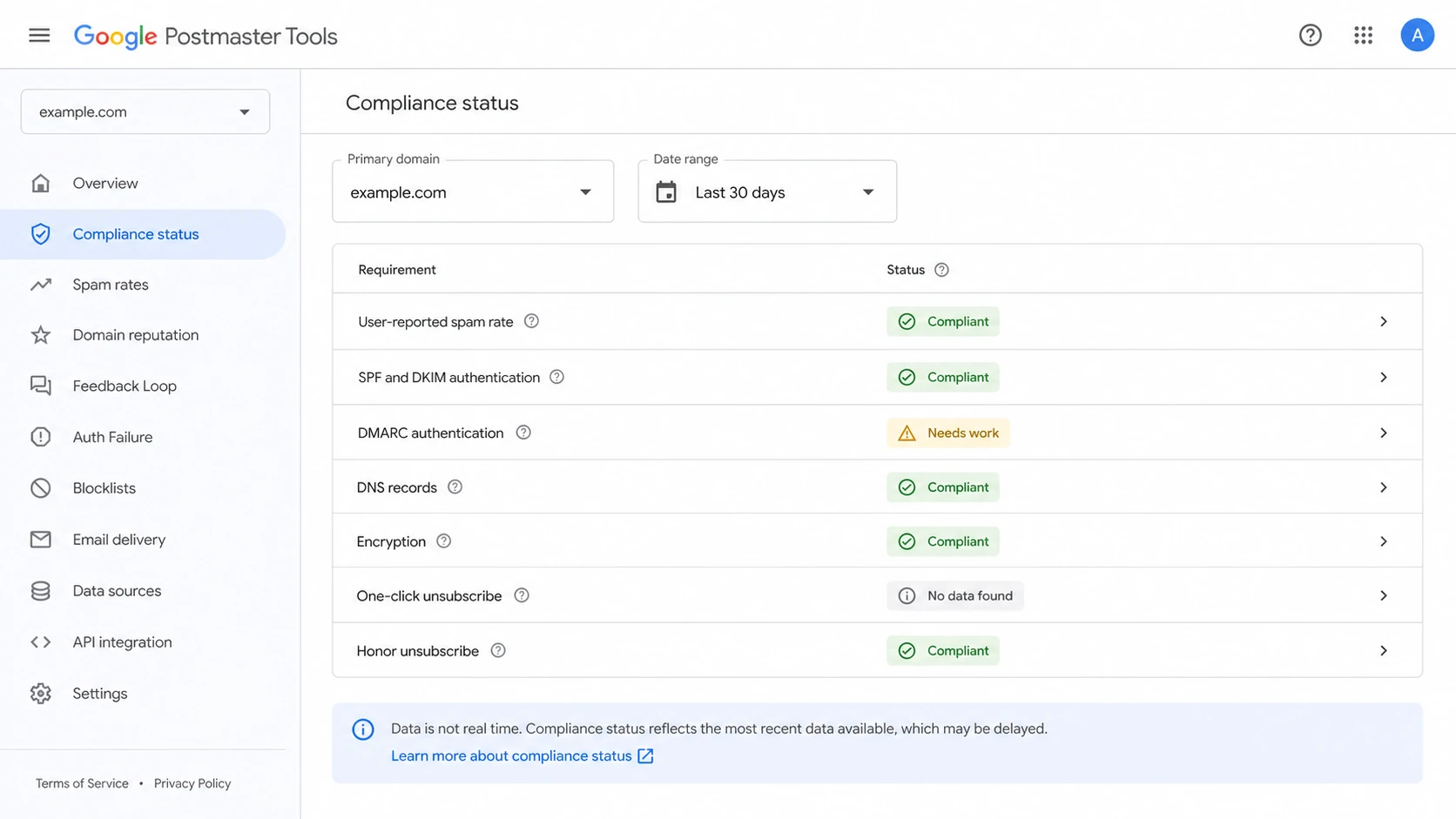Click the Requirement column header
The height and width of the screenshot is (819, 1456).
tap(397, 270)
